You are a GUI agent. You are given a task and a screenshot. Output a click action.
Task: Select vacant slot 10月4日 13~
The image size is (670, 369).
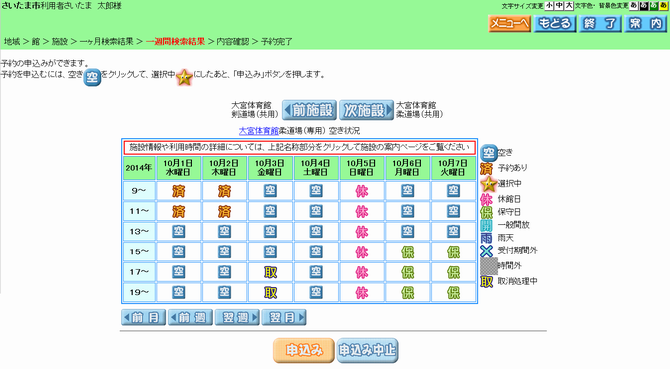(316, 231)
